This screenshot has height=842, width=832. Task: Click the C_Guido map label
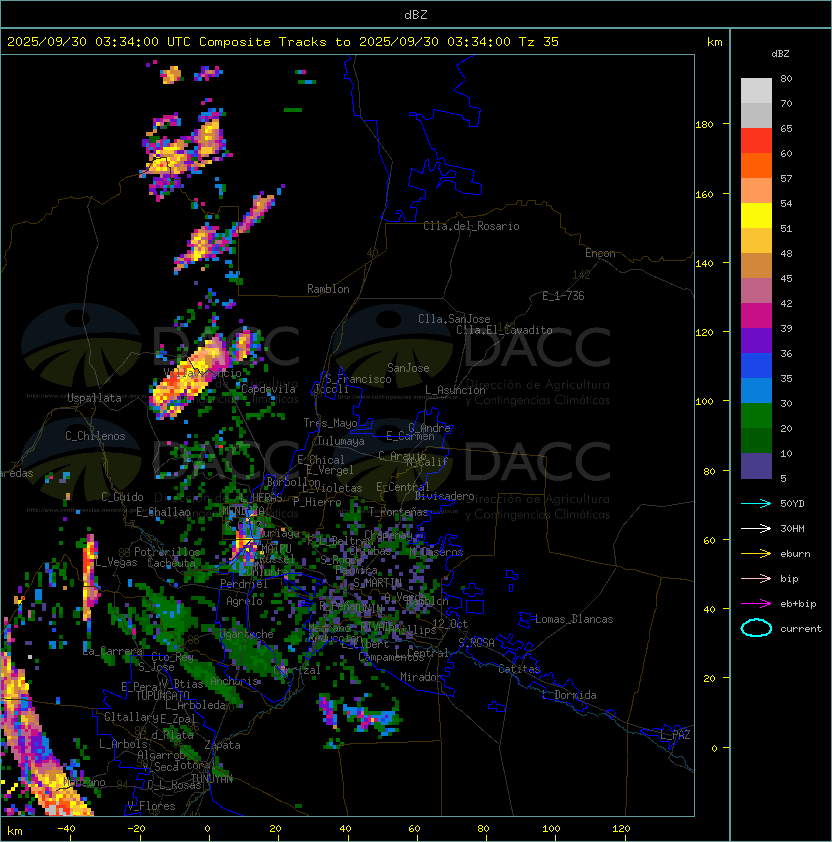(122, 497)
